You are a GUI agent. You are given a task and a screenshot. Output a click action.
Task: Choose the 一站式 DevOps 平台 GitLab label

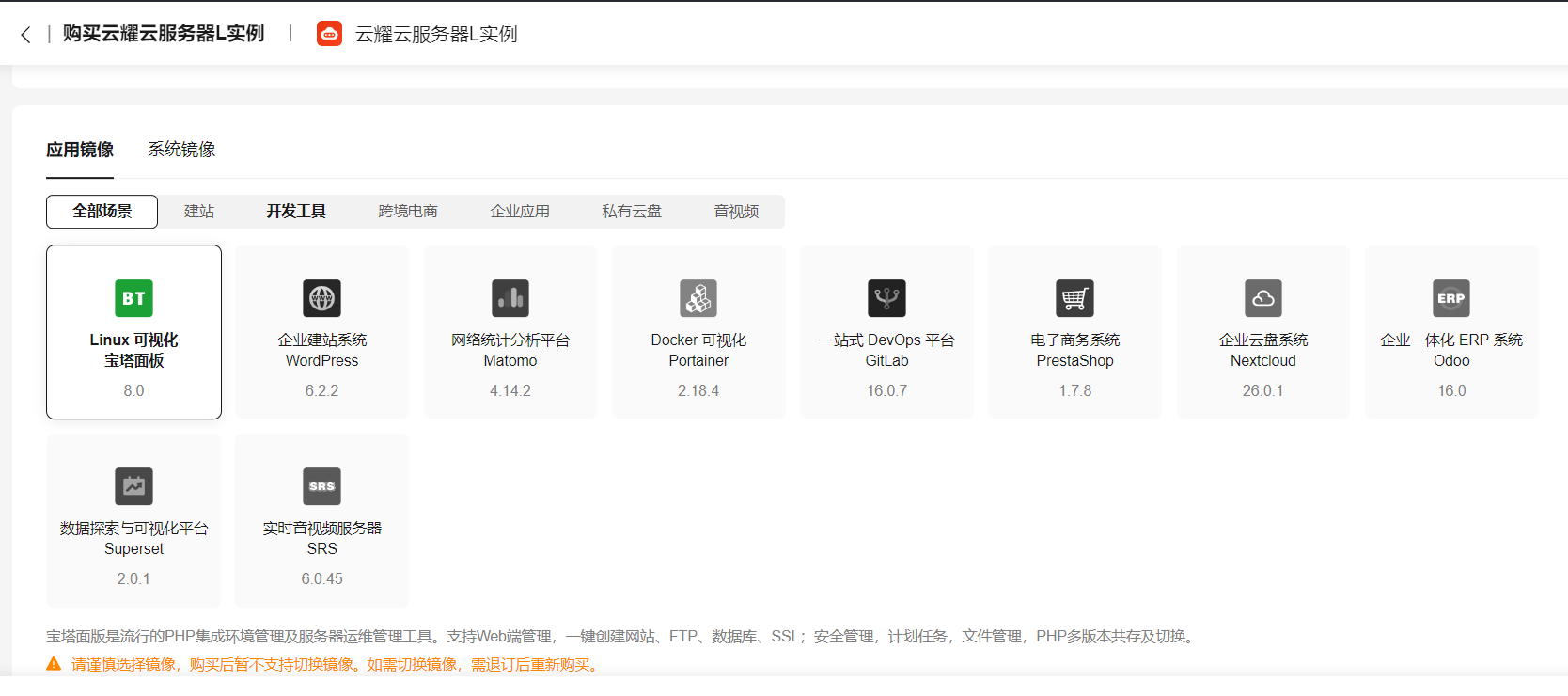[886, 350]
